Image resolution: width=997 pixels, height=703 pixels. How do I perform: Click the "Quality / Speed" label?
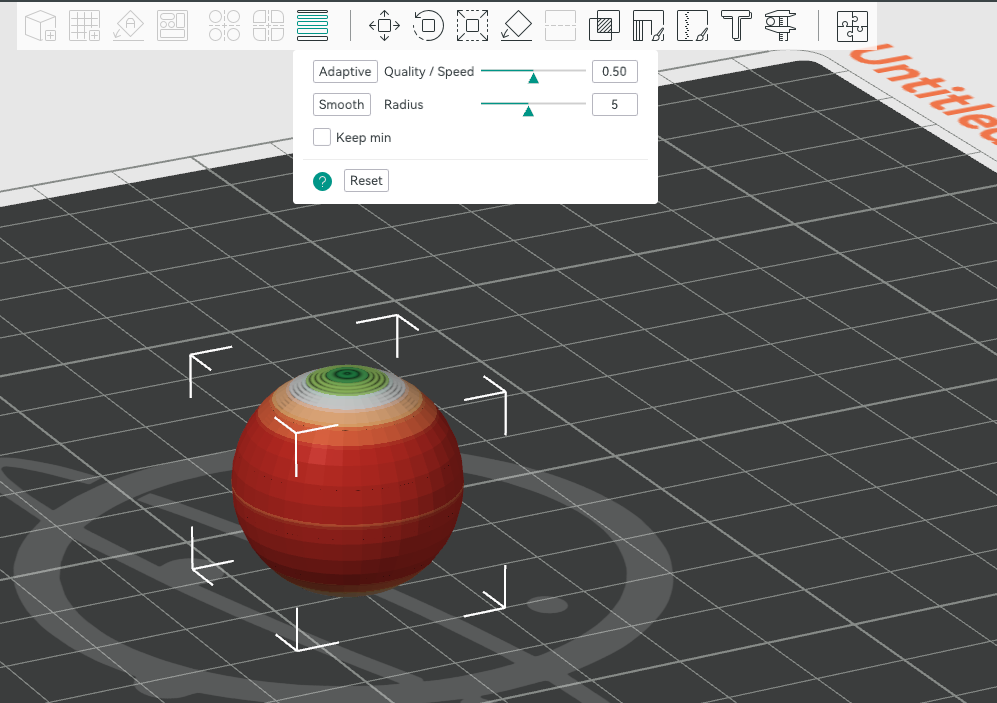click(x=429, y=71)
